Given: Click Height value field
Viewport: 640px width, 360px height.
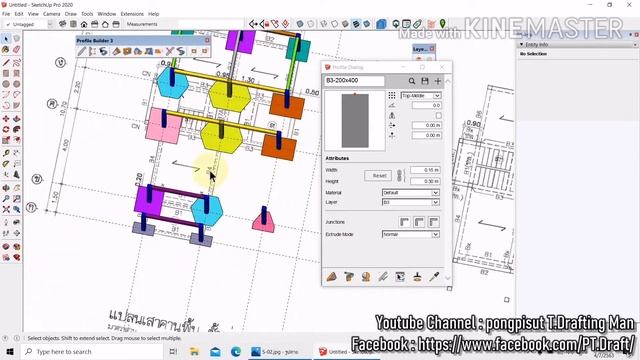Looking at the screenshot, I should (425, 181).
